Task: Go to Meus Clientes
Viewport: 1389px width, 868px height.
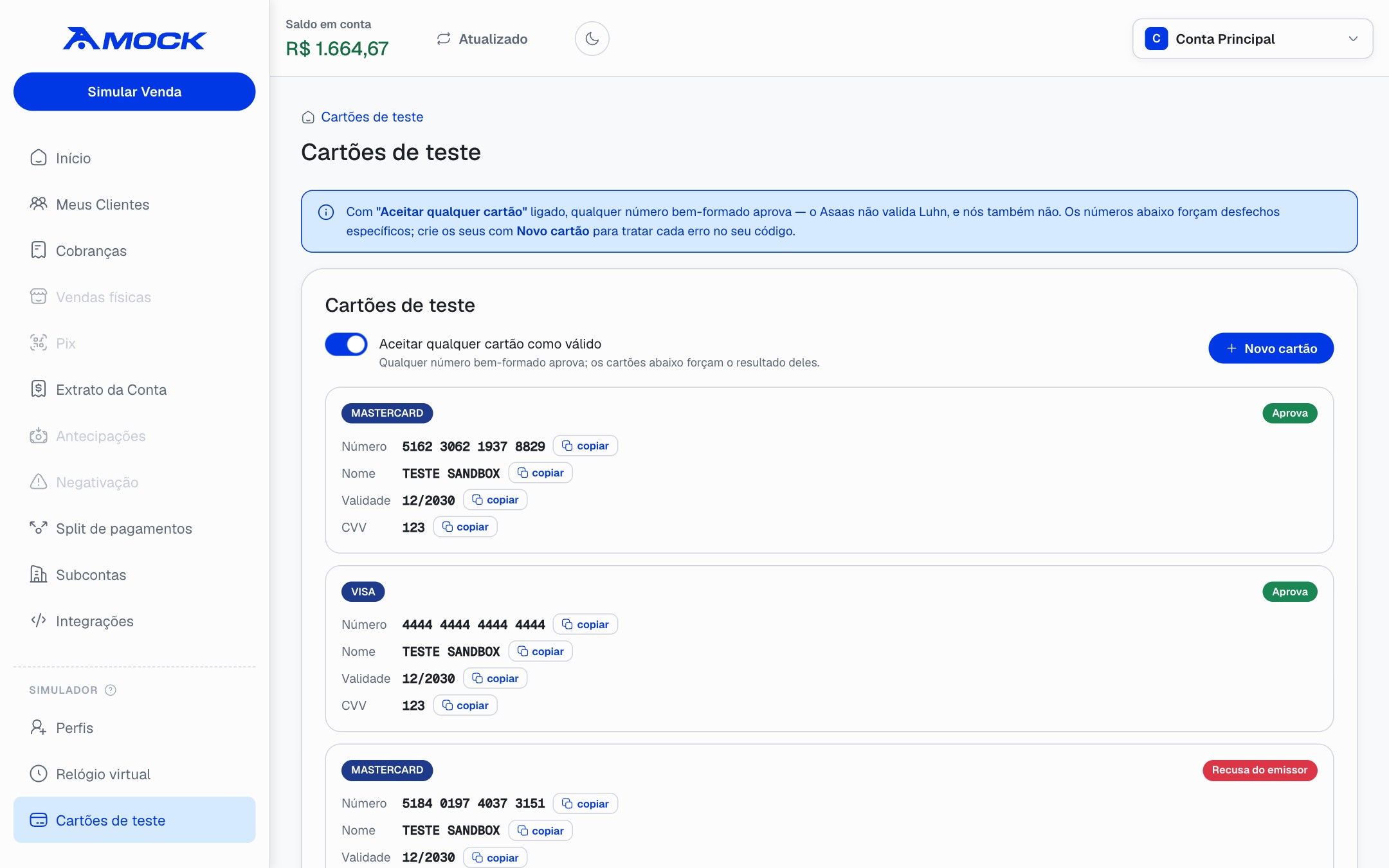Action: 134,204
